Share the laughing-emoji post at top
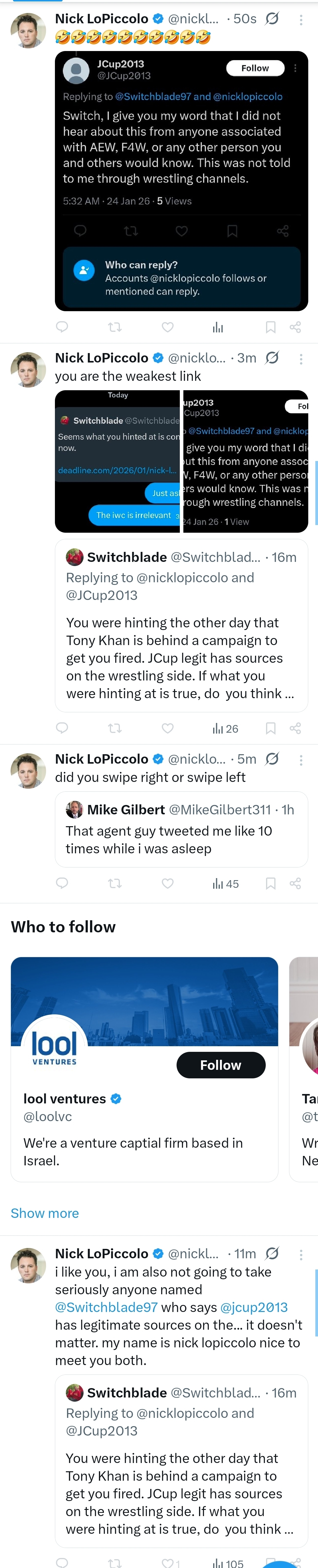318x1568 pixels. coord(296,327)
